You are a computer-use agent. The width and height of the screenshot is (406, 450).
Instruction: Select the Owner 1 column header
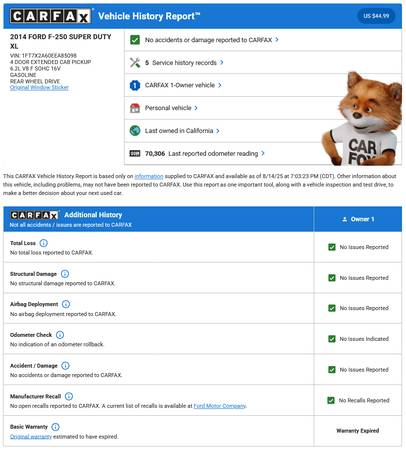[358, 219]
